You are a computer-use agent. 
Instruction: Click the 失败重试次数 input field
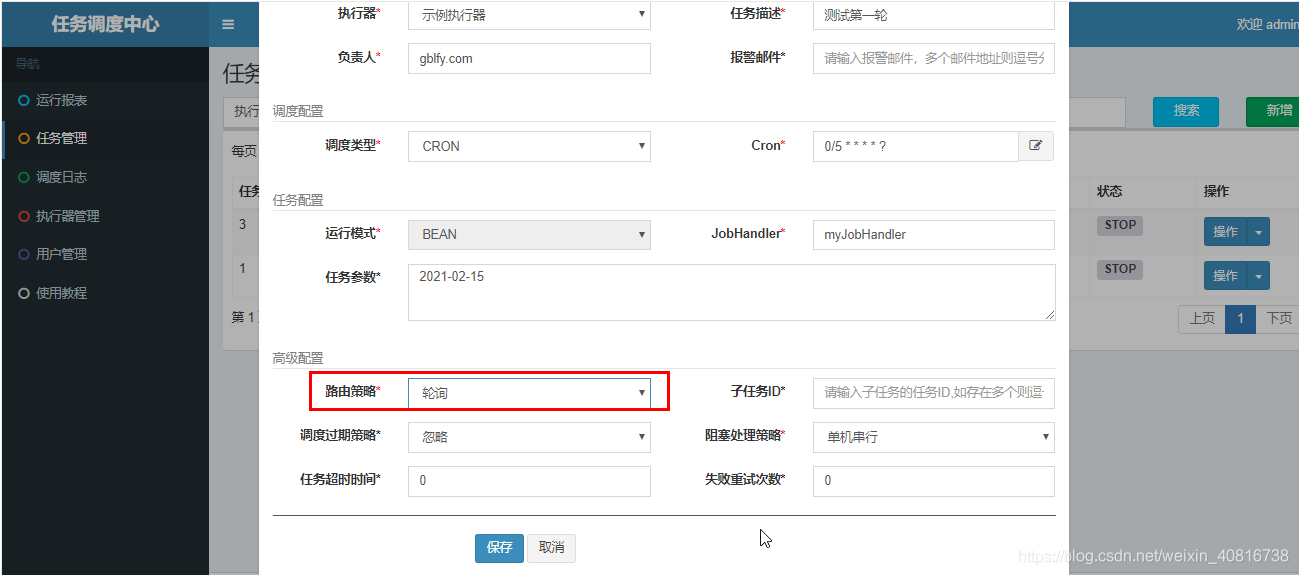coord(933,481)
